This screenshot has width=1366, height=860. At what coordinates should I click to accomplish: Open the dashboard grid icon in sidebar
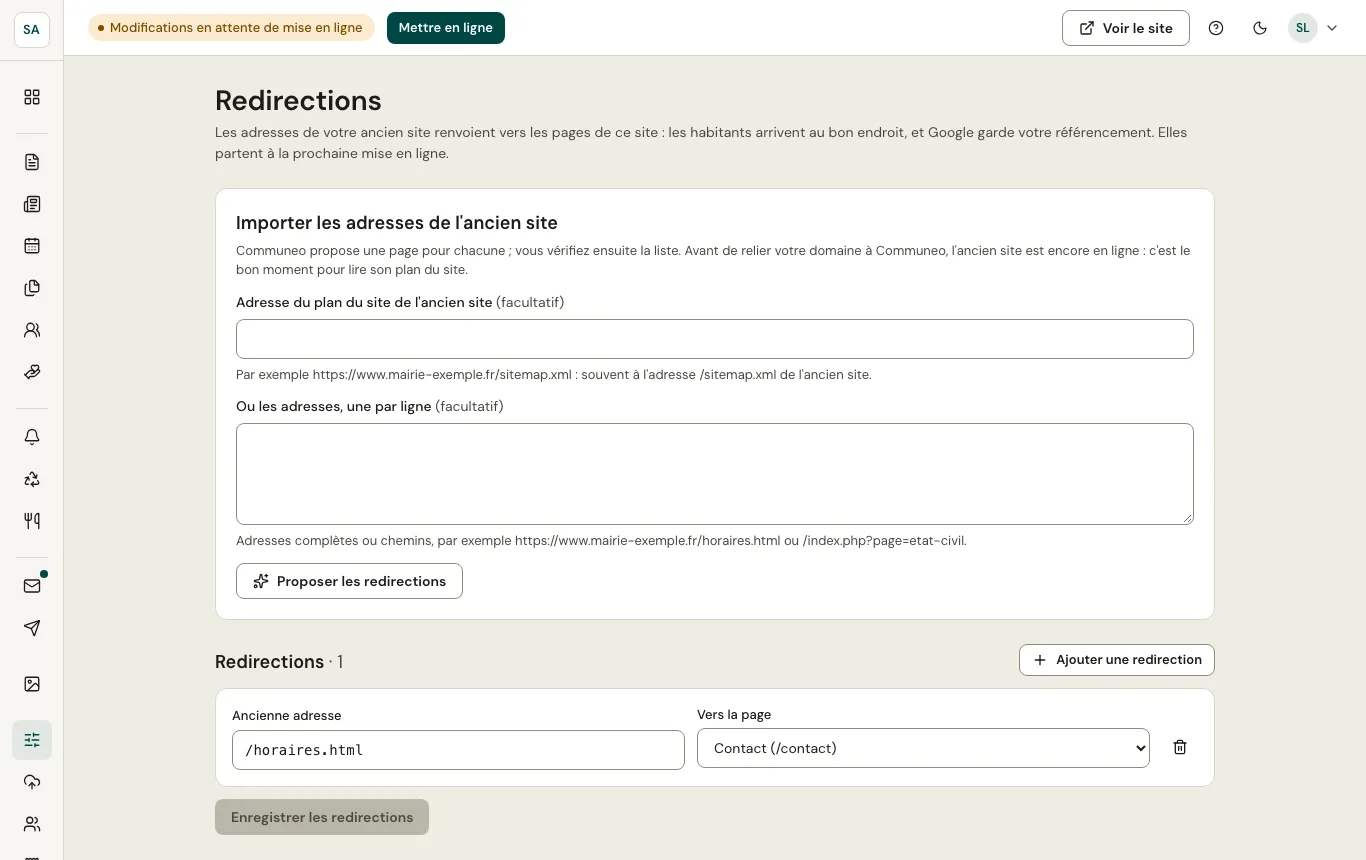pyautogui.click(x=32, y=97)
